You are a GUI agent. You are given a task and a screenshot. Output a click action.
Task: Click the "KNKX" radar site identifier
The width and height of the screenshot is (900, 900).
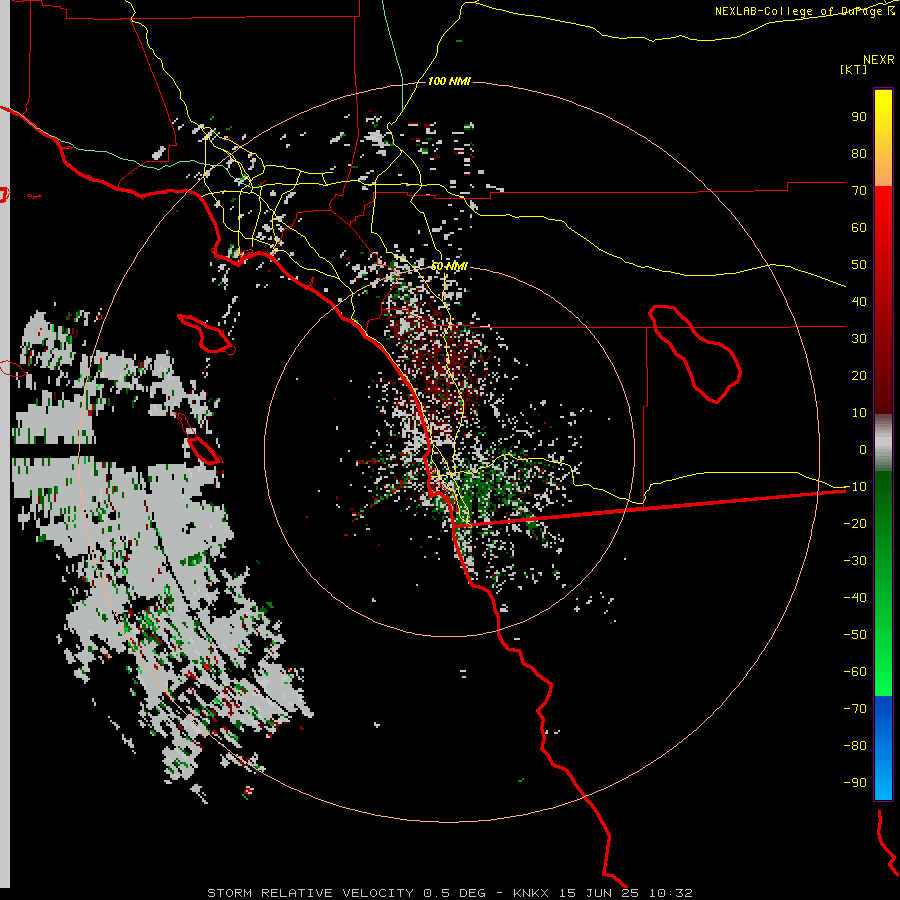[531, 893]
